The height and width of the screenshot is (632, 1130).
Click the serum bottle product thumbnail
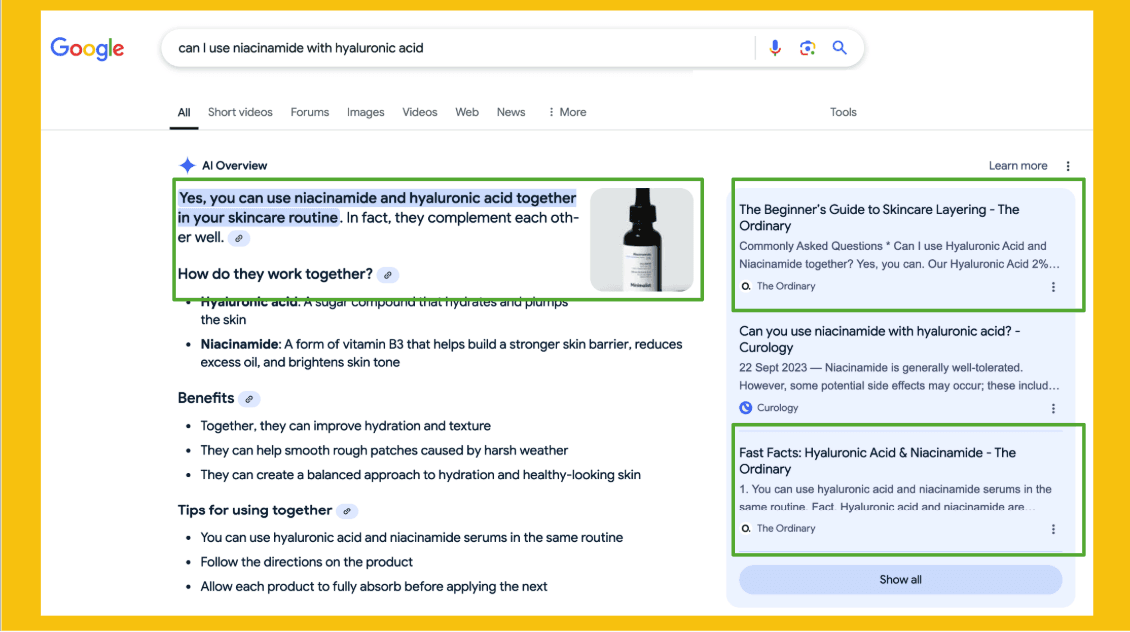click(x=641, y=240)
